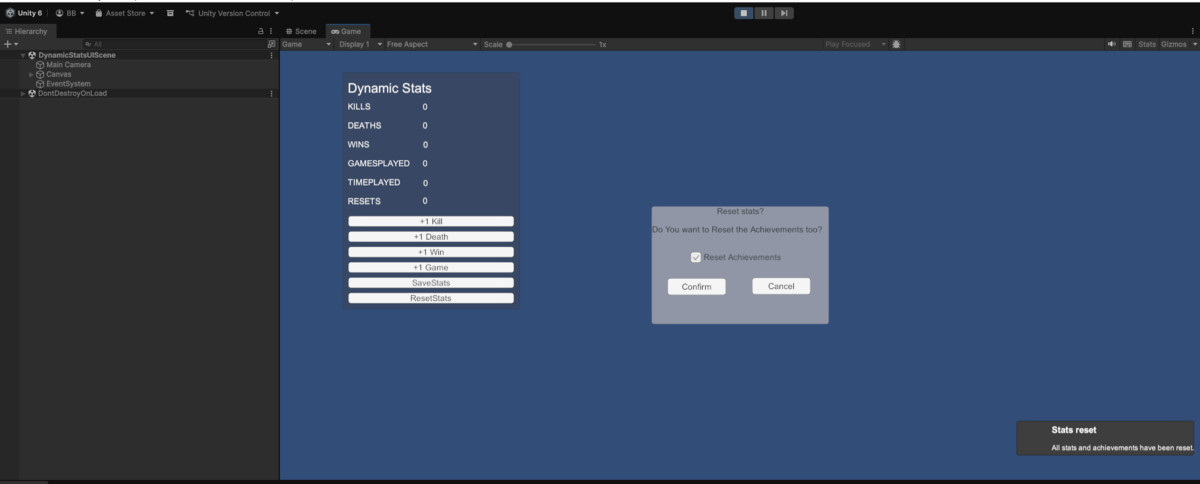
Task: Expand the DontDestroyOnLoad scene
Action: [x=23, y=93]
